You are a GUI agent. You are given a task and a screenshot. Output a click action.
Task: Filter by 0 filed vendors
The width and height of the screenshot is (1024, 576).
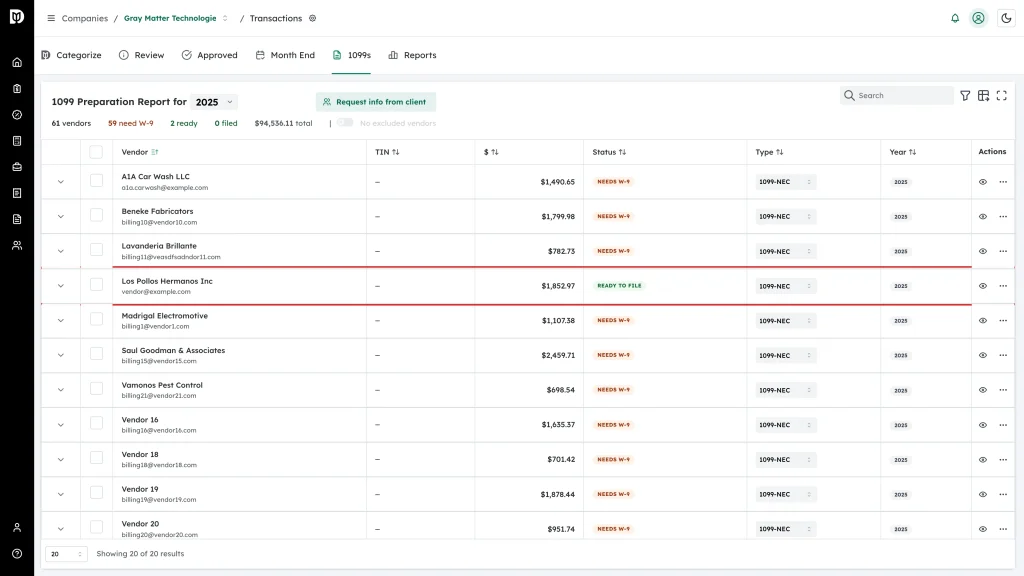click(x=226, y=123)
